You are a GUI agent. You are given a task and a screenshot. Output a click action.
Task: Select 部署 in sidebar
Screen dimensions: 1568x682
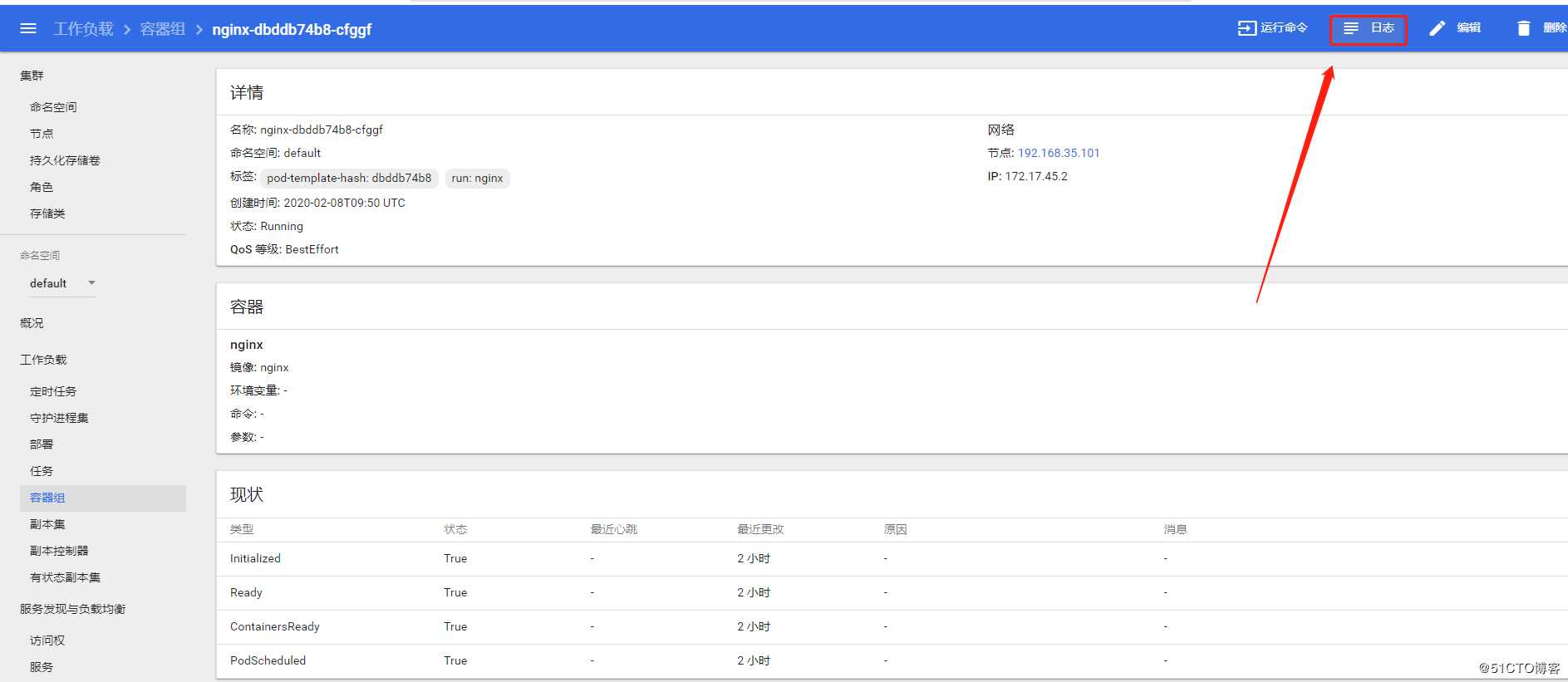pyautogui.click(x=42, y=444)
